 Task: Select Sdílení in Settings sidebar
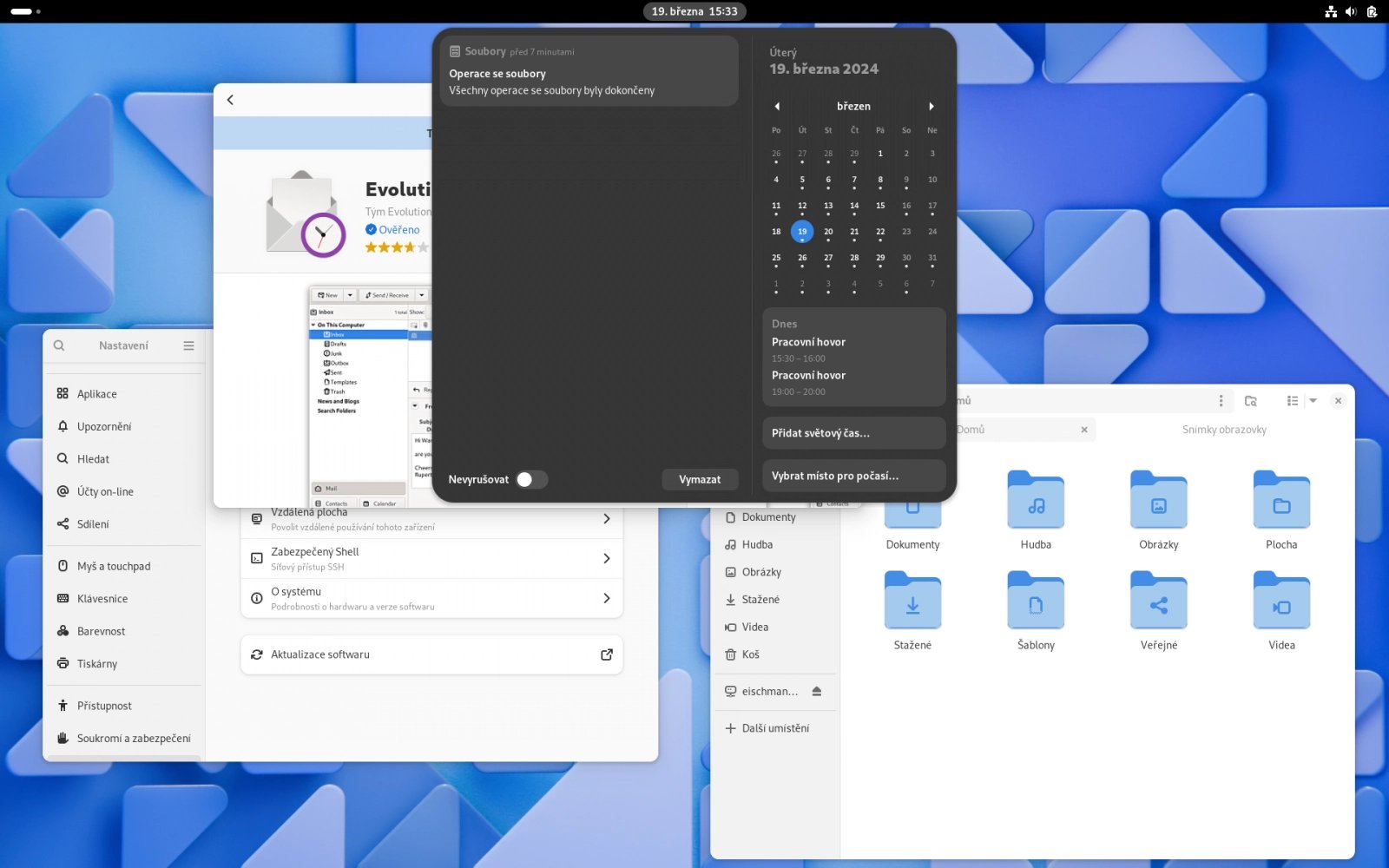(x=124, y=523)
